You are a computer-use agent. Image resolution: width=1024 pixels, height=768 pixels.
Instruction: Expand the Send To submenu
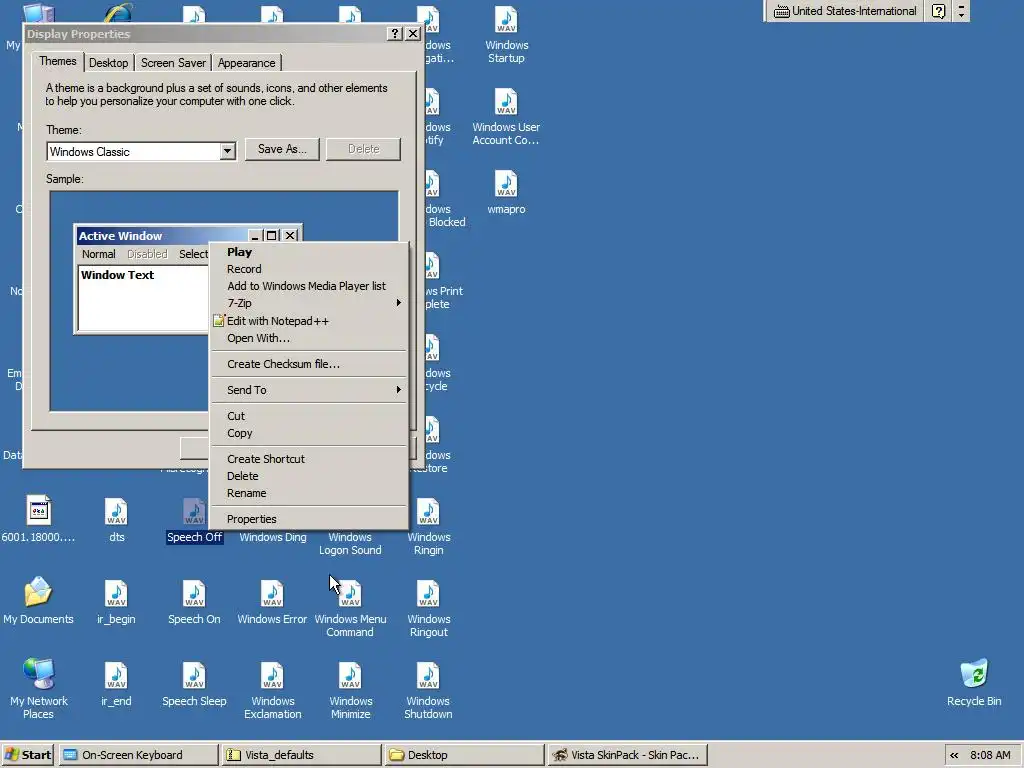[x=309, y=390]
